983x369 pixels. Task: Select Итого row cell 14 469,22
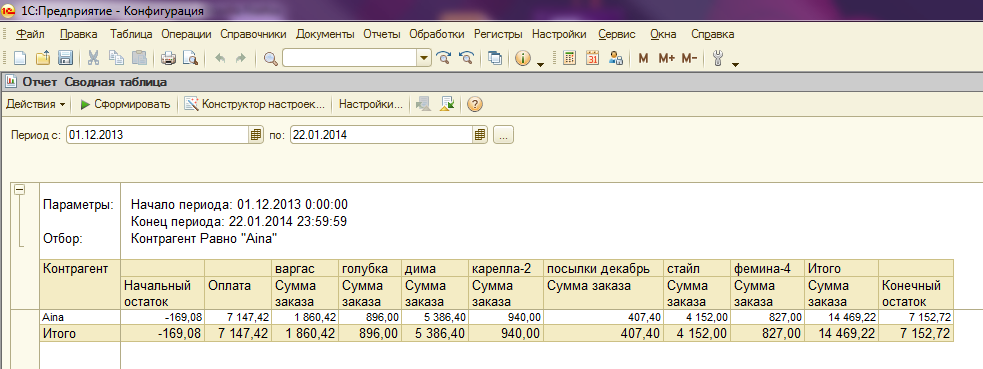(842, 333)
